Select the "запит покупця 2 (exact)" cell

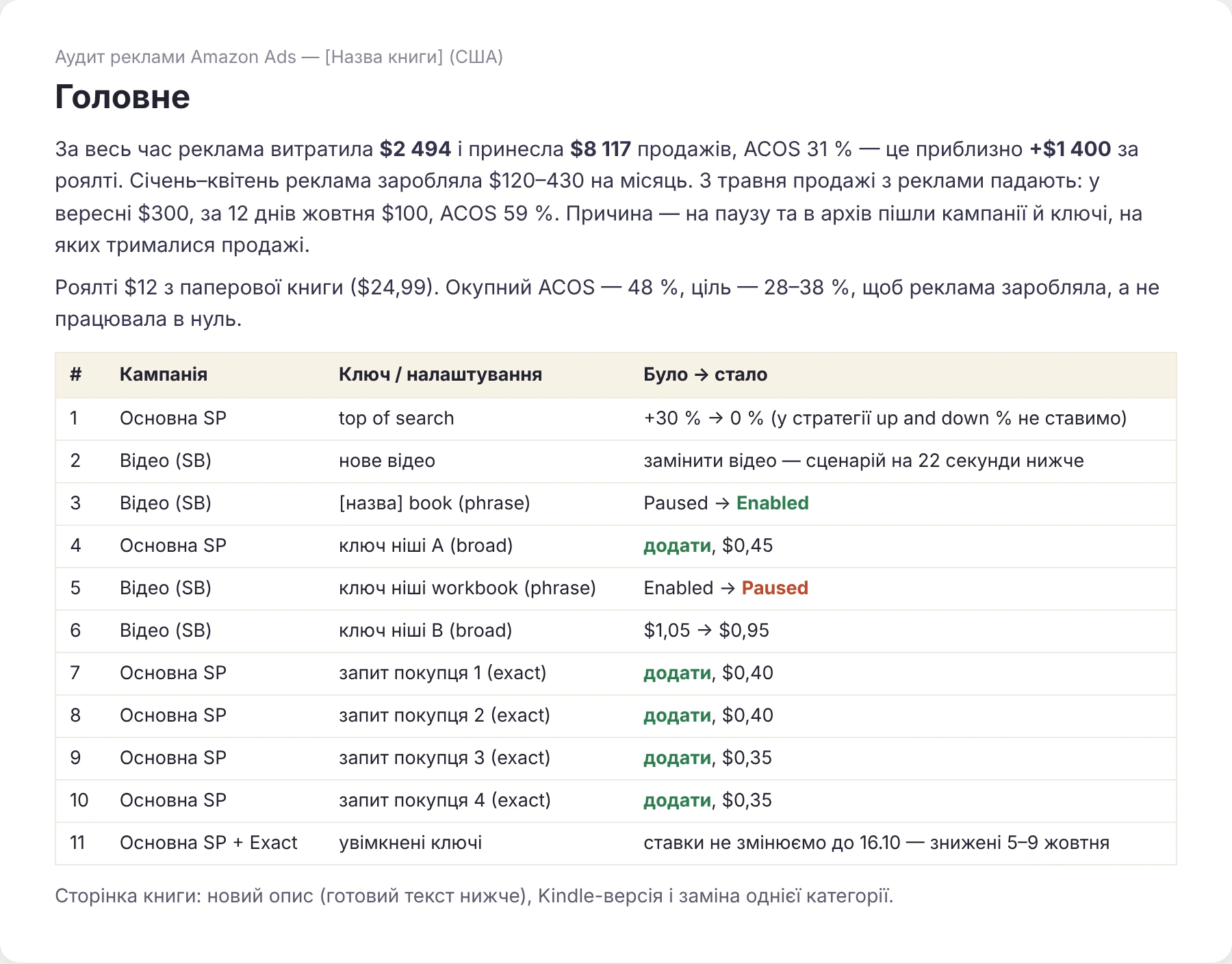(x=445, y=715)
